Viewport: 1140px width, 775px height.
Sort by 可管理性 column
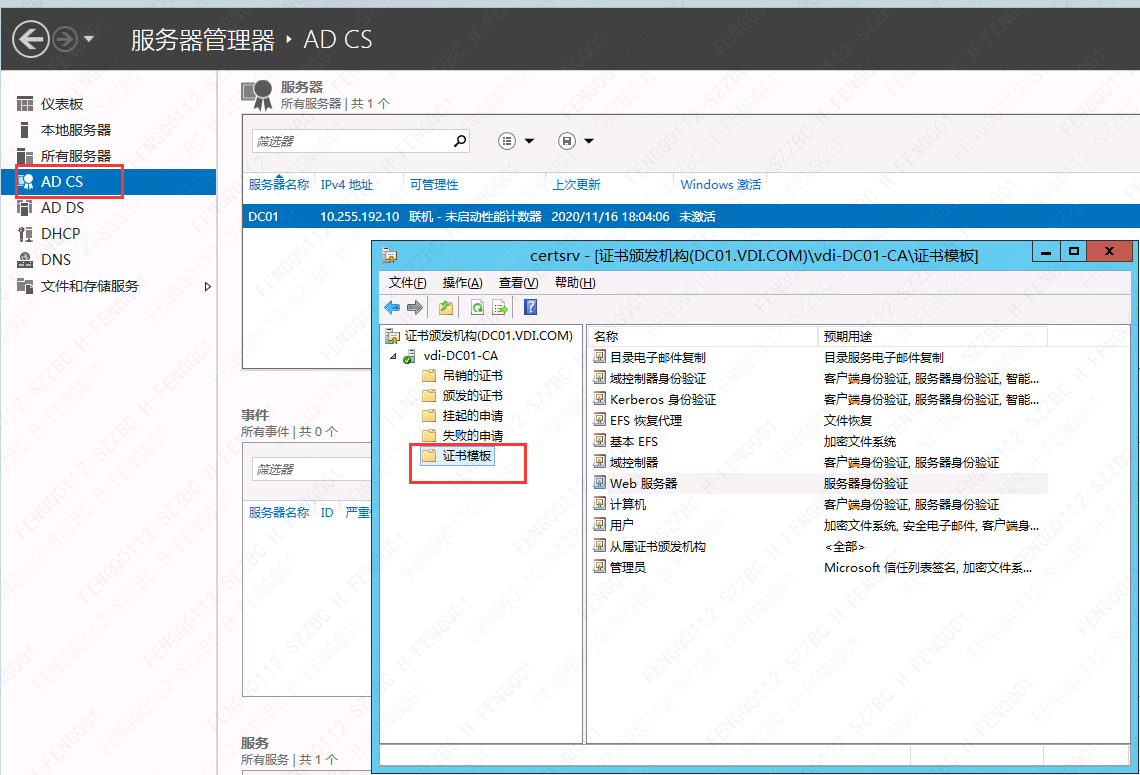434,185
